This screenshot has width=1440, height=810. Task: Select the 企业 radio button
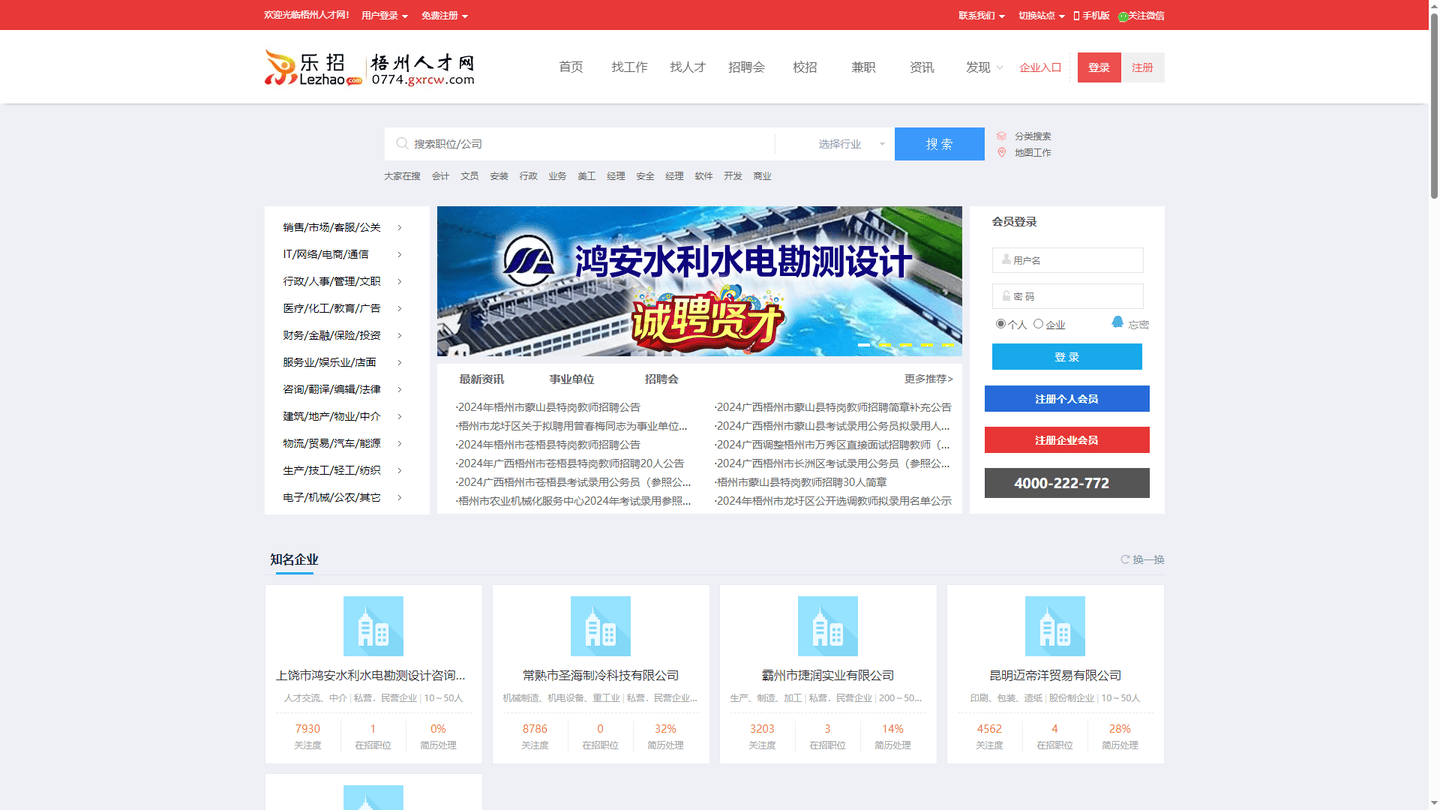(1038, 324)
